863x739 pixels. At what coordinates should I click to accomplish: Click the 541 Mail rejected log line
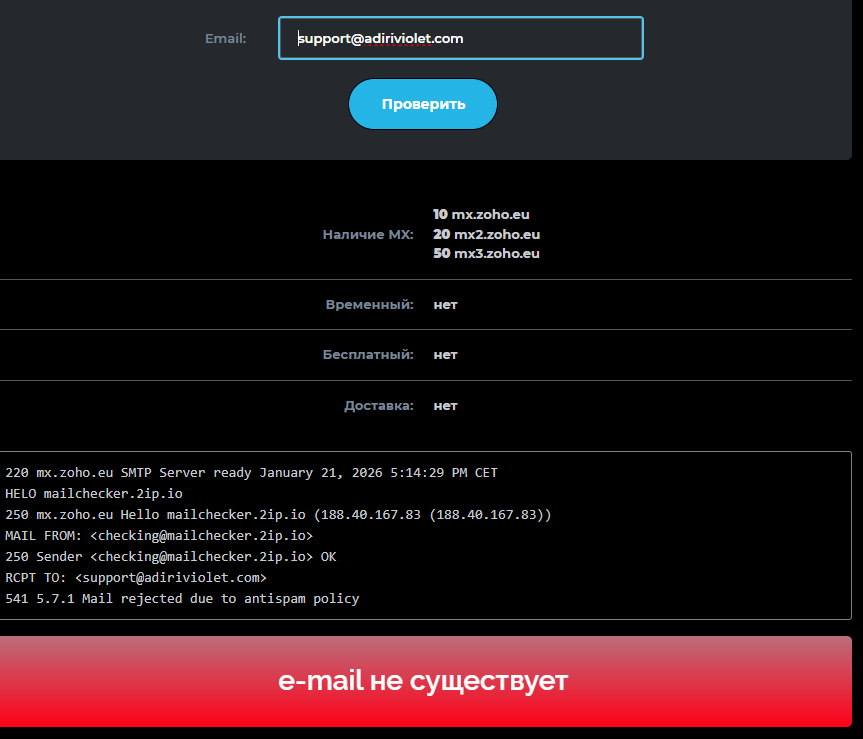tap(182, 599)
